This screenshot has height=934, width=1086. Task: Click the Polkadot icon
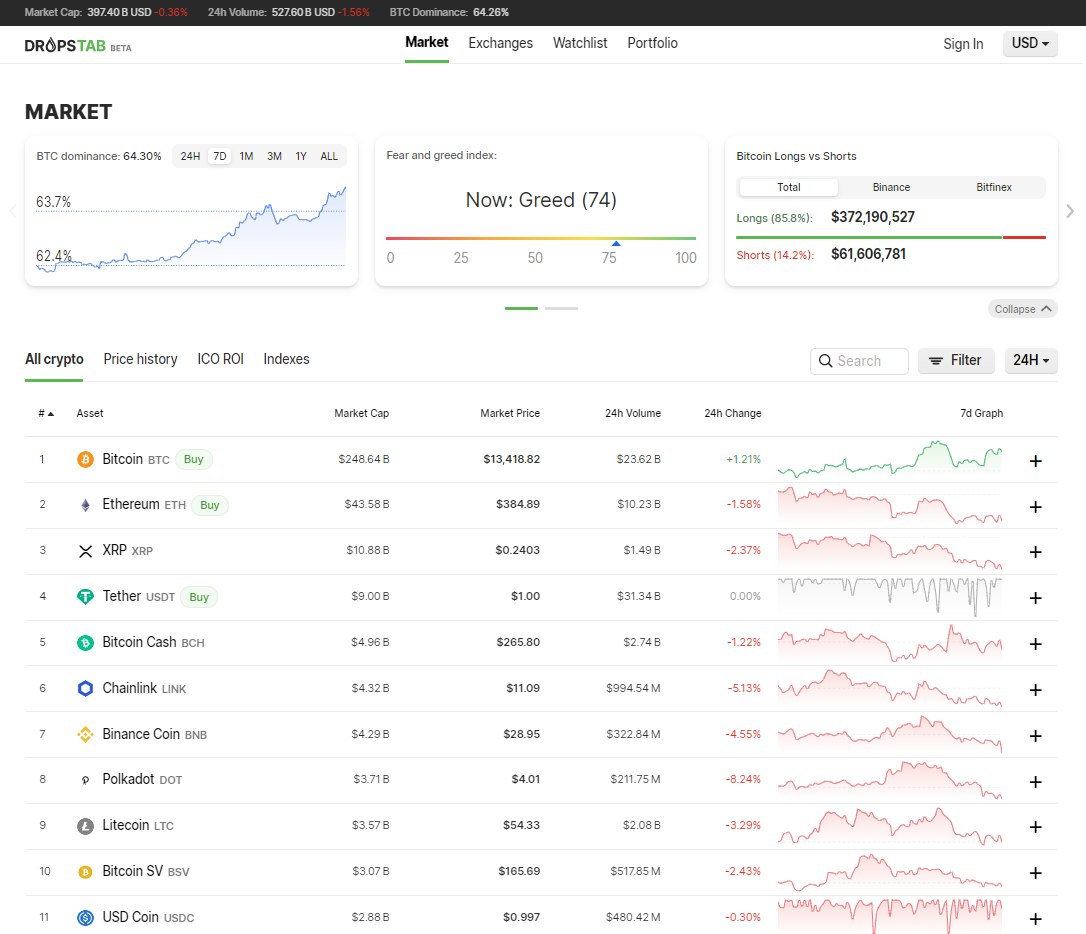[x=85, y=780]
